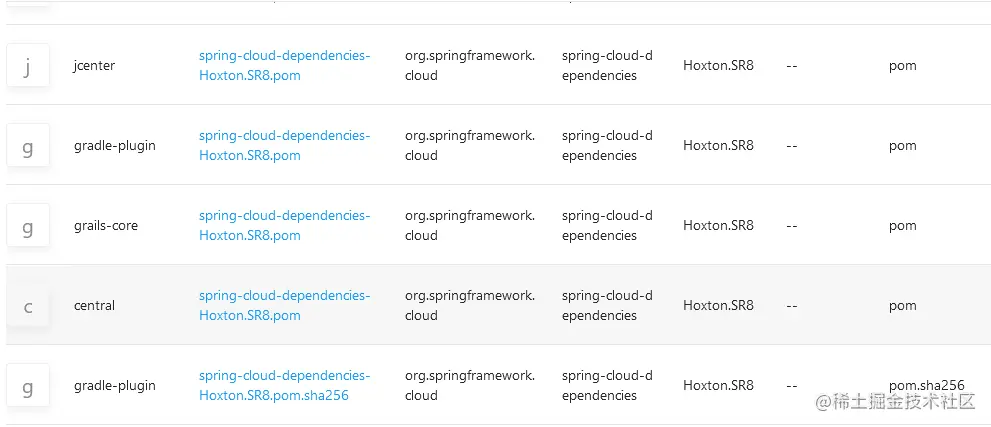
Task: Click gradle-plugin name in the sha256 row
Action: pos(114,386)
